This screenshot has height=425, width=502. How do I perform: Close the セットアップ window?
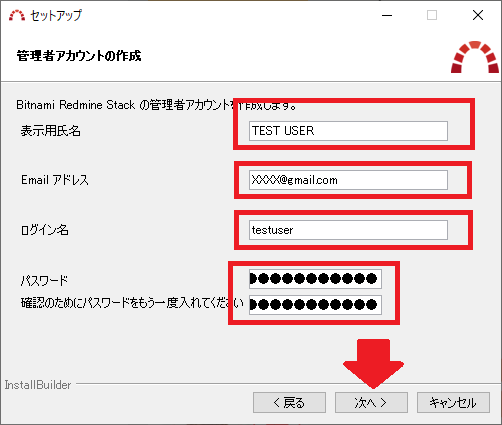coord(478,15)
